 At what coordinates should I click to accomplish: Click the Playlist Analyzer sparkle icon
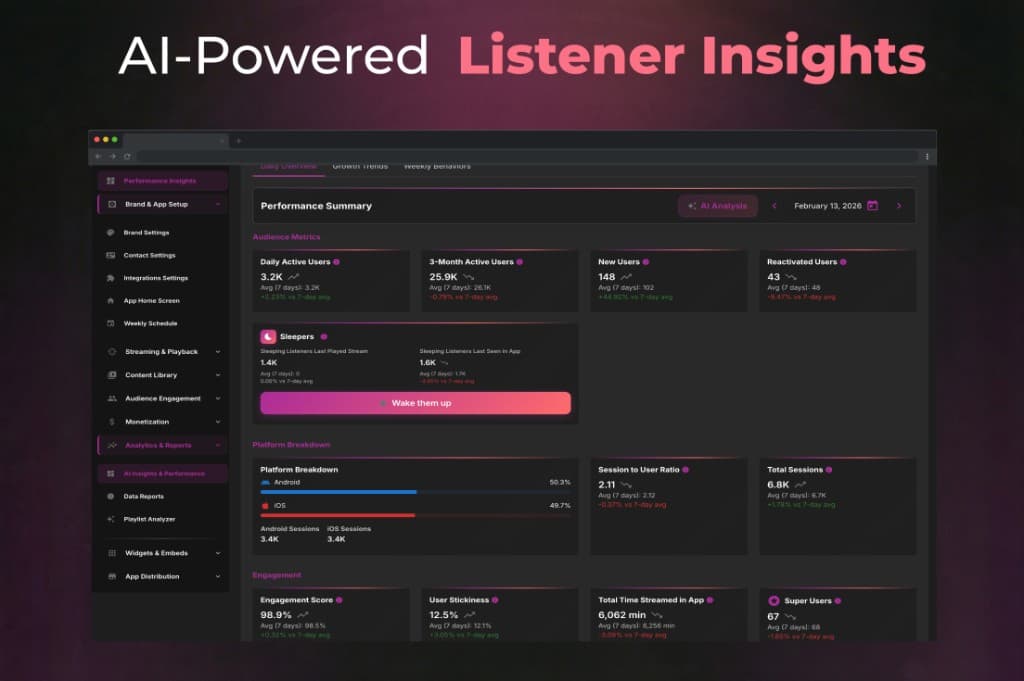[x=110, y=520]
